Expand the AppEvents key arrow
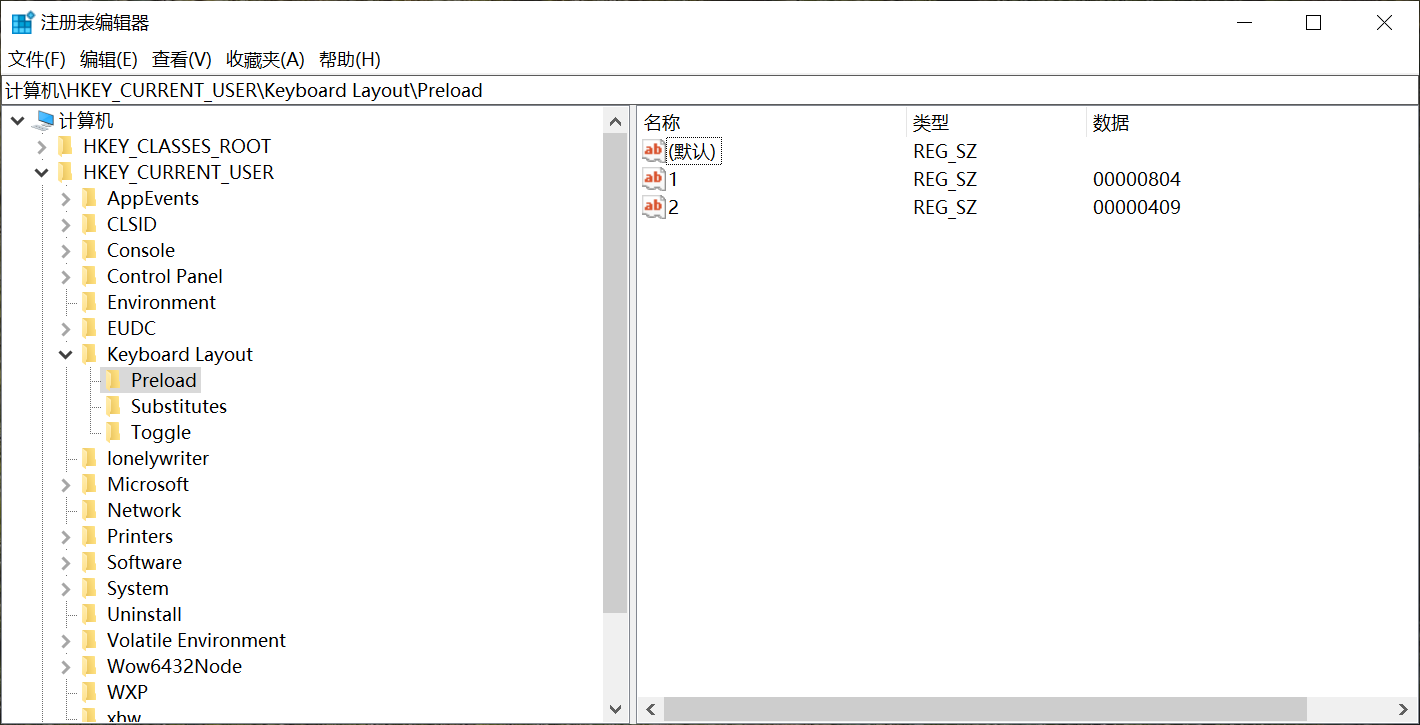The height and width of the screenshot is (725, 1420). coord(66,199)
